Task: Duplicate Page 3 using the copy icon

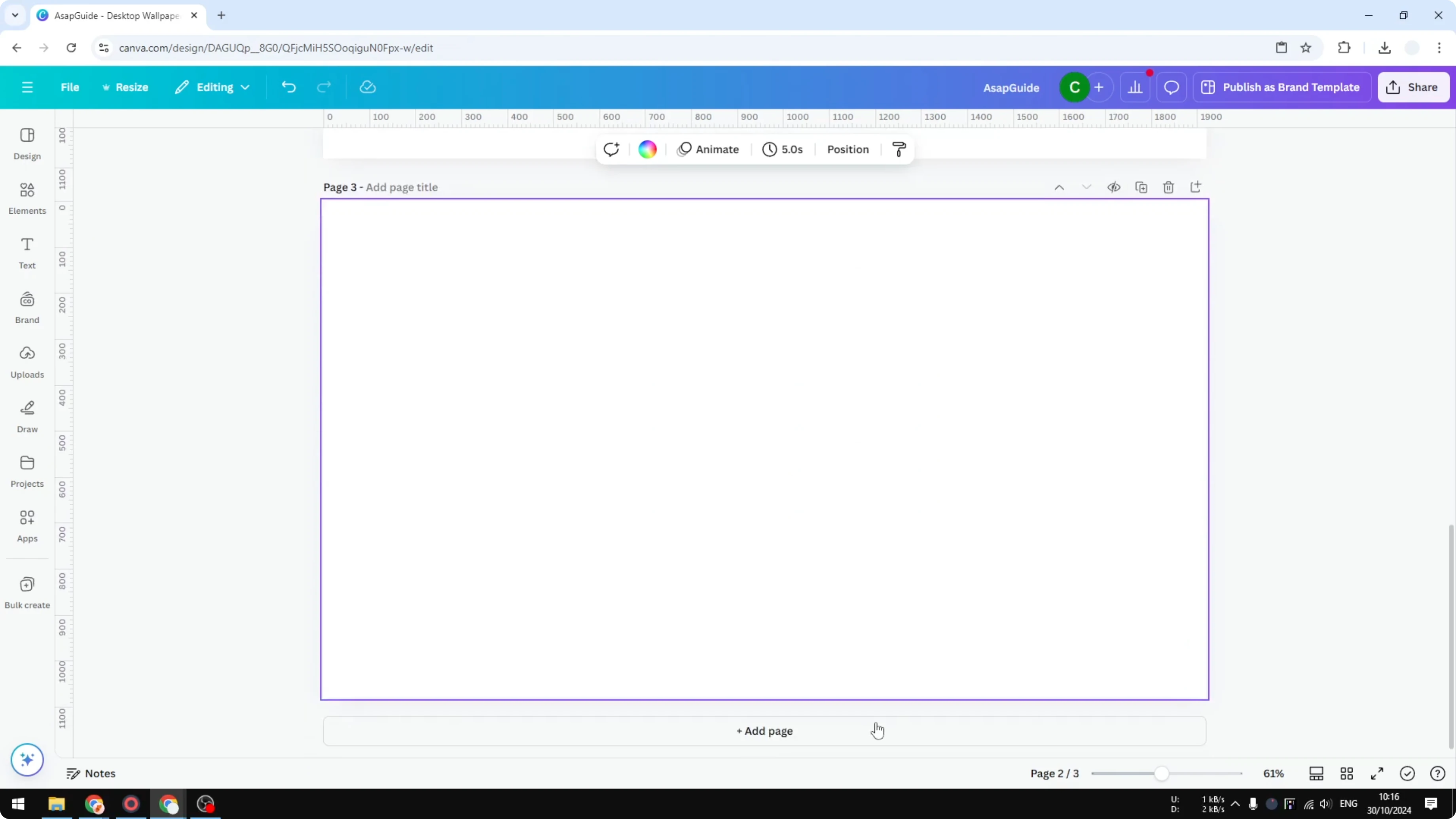Action: [1141, 187]
